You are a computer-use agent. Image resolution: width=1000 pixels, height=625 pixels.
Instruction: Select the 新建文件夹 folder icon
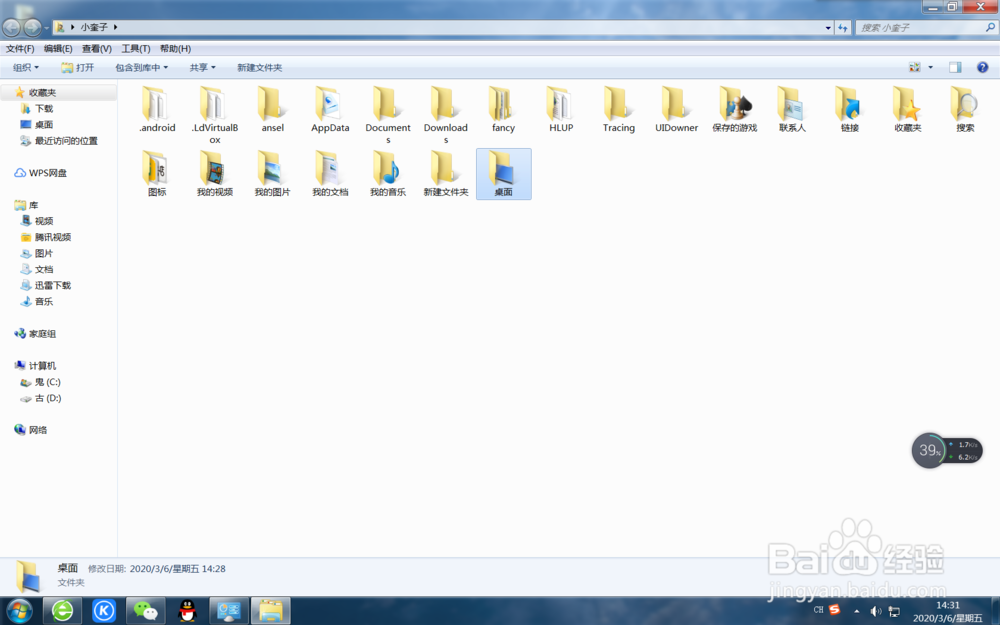click(443, 167)
